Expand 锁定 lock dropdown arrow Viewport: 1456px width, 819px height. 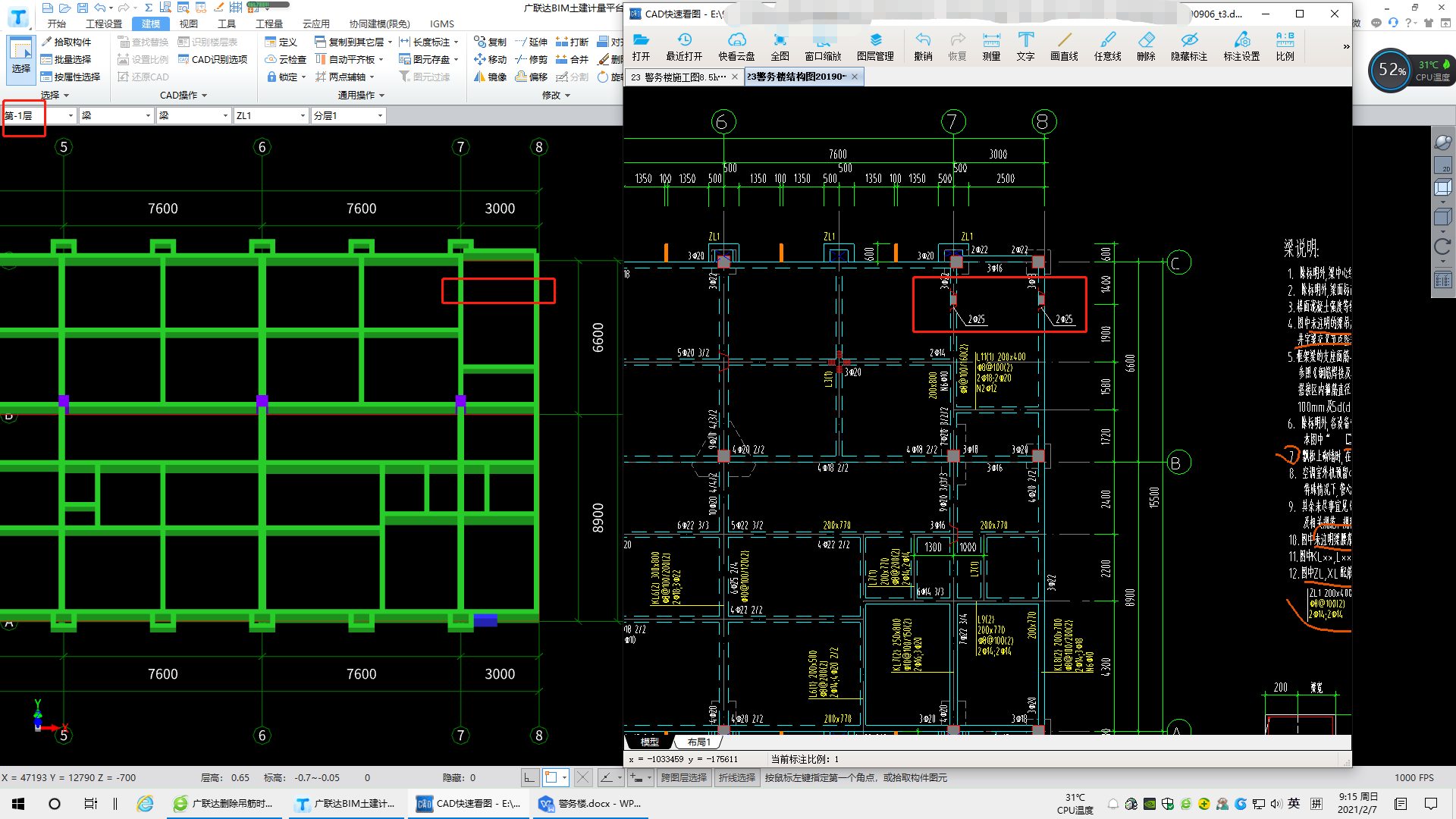[303, 77]
